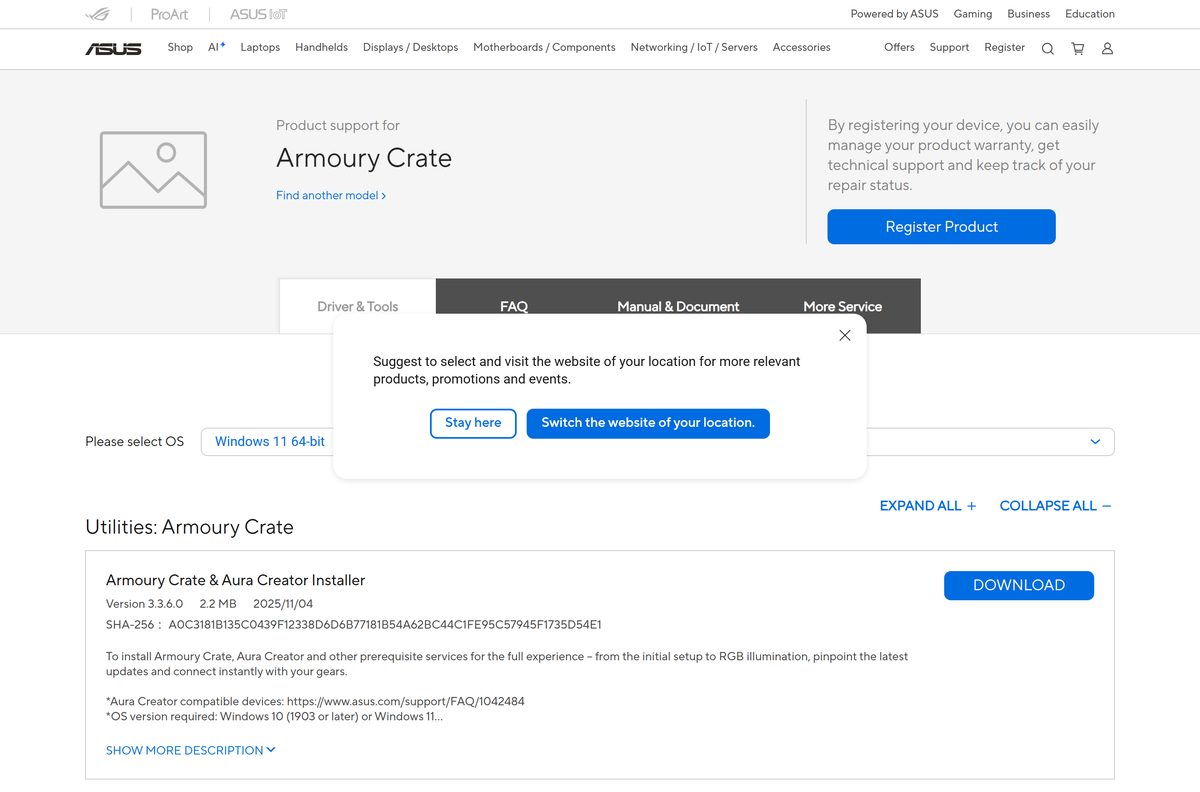1200x792 pixels.
Task: Open the search magnifier icon
Action: tap(1047, 48)
